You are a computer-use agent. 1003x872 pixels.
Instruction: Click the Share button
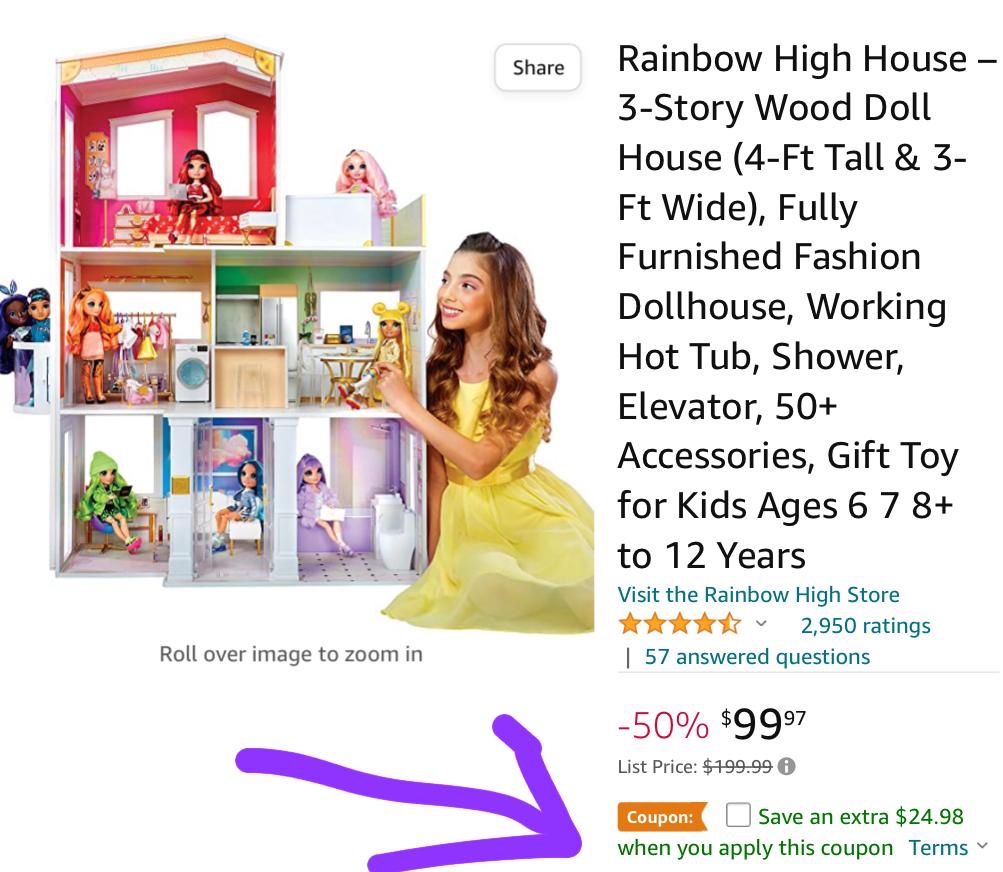tap(537, 67)
